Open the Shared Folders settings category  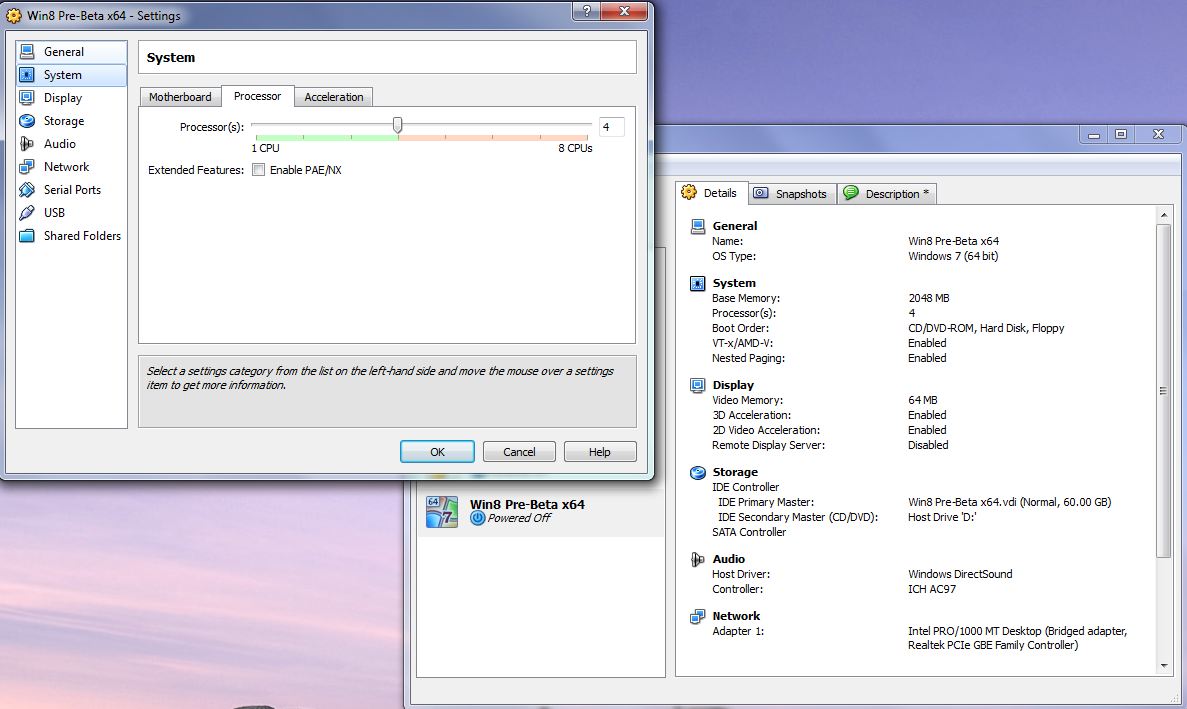(81, 236)
